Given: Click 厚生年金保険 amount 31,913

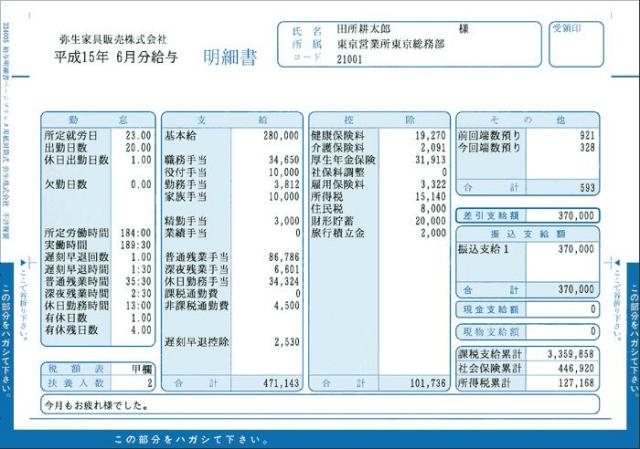Looking at the screenshot, I should tap(431, 160).
